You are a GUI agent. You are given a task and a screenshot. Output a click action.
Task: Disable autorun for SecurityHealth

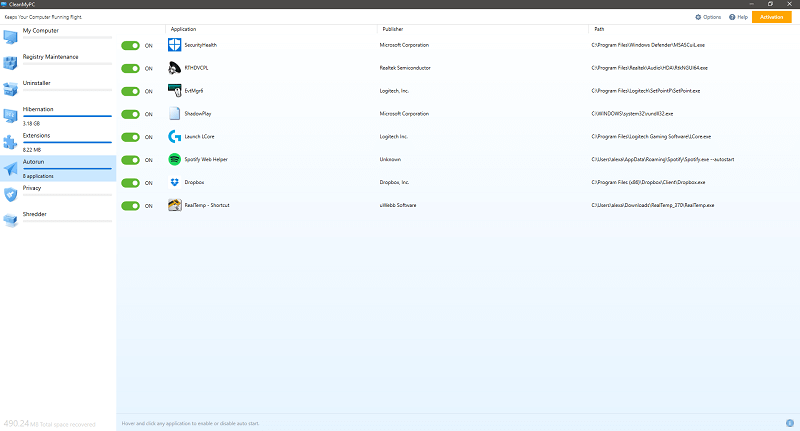131,45
